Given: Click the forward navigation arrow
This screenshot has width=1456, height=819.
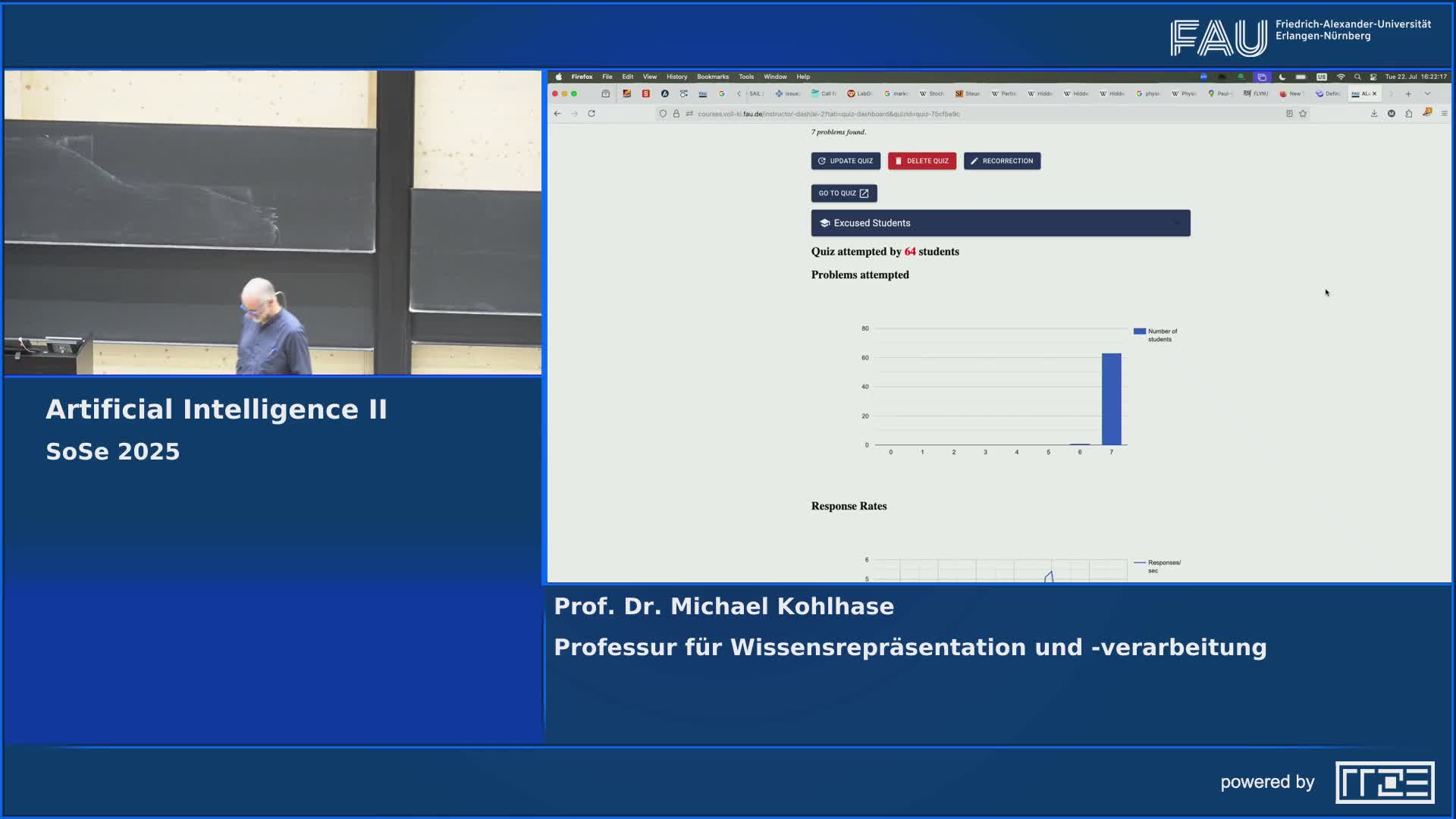Looking at the screenshot, I should 574,113.
